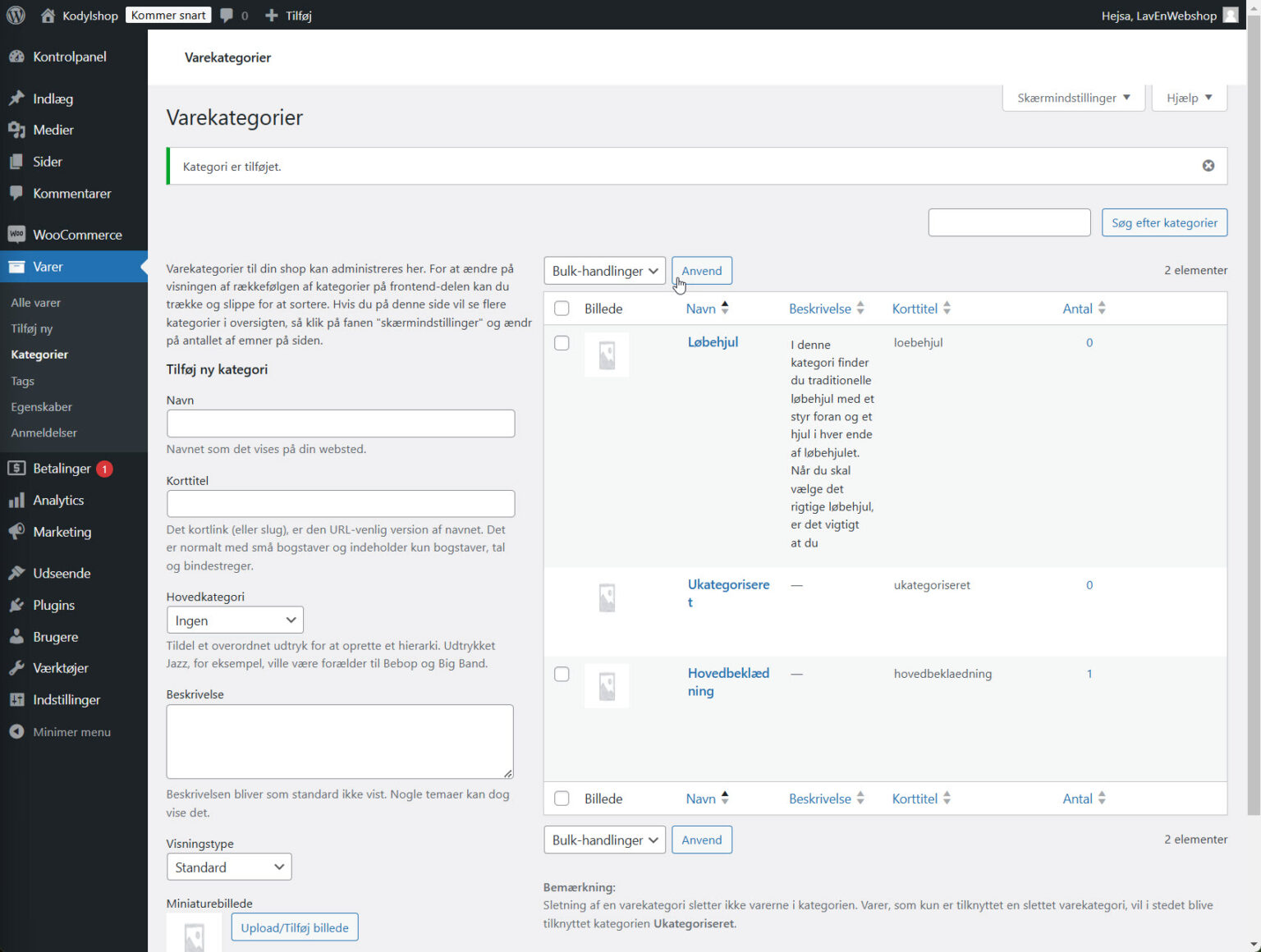Check the Hovedbeklædning row checkbox
This screenshot has width=1261, height=952.
562,675
